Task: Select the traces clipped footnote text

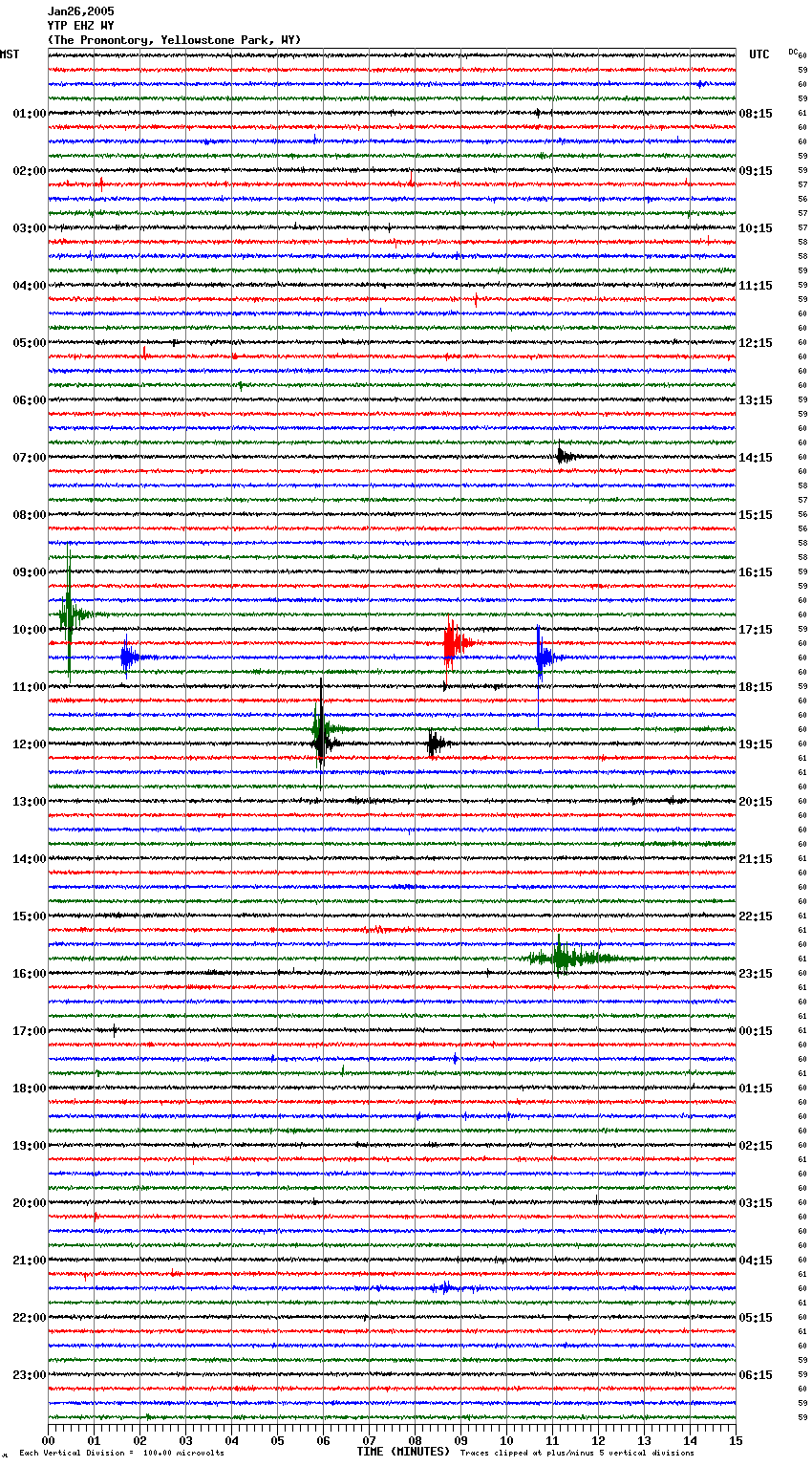Action: (577, 1453)
